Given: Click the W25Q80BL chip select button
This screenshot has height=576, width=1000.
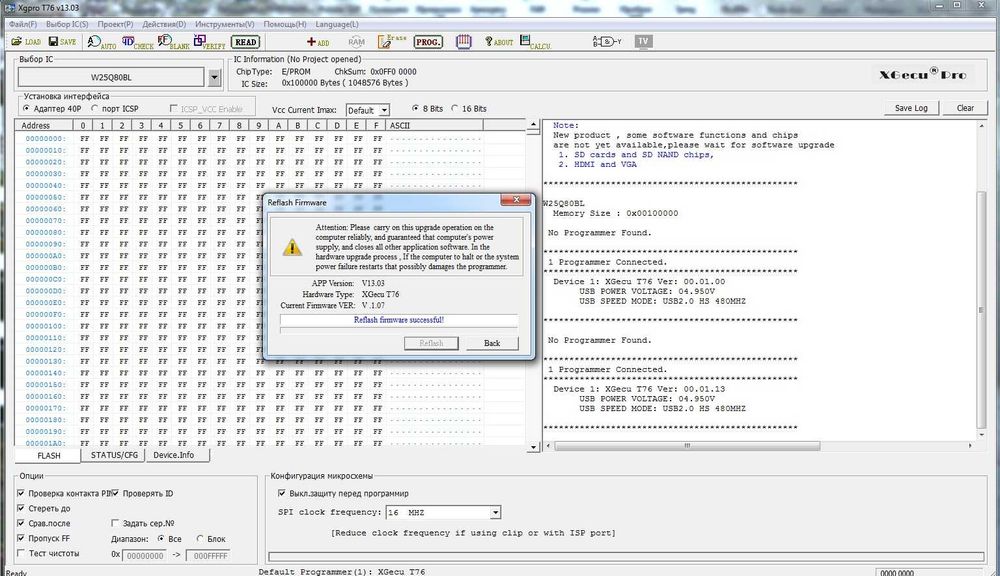Looking at the screenshot, I should tap(111, 77).
